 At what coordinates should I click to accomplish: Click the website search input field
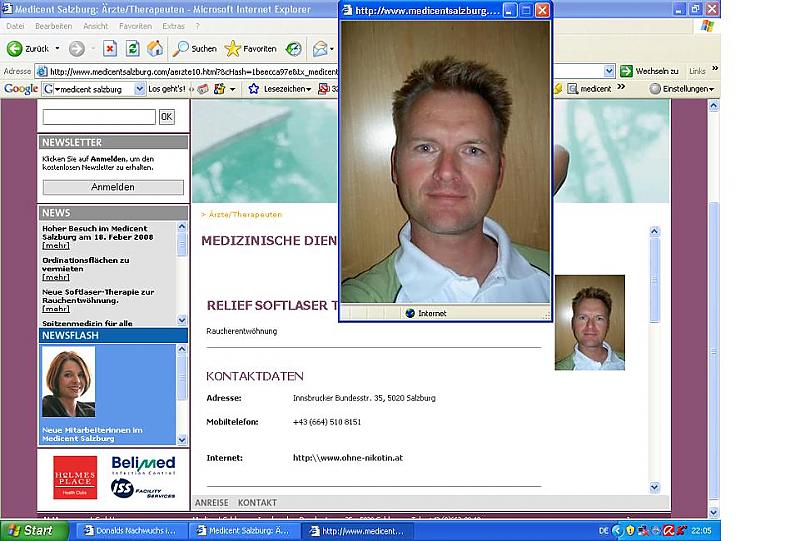pyautogui.click(x=99, y=117)
